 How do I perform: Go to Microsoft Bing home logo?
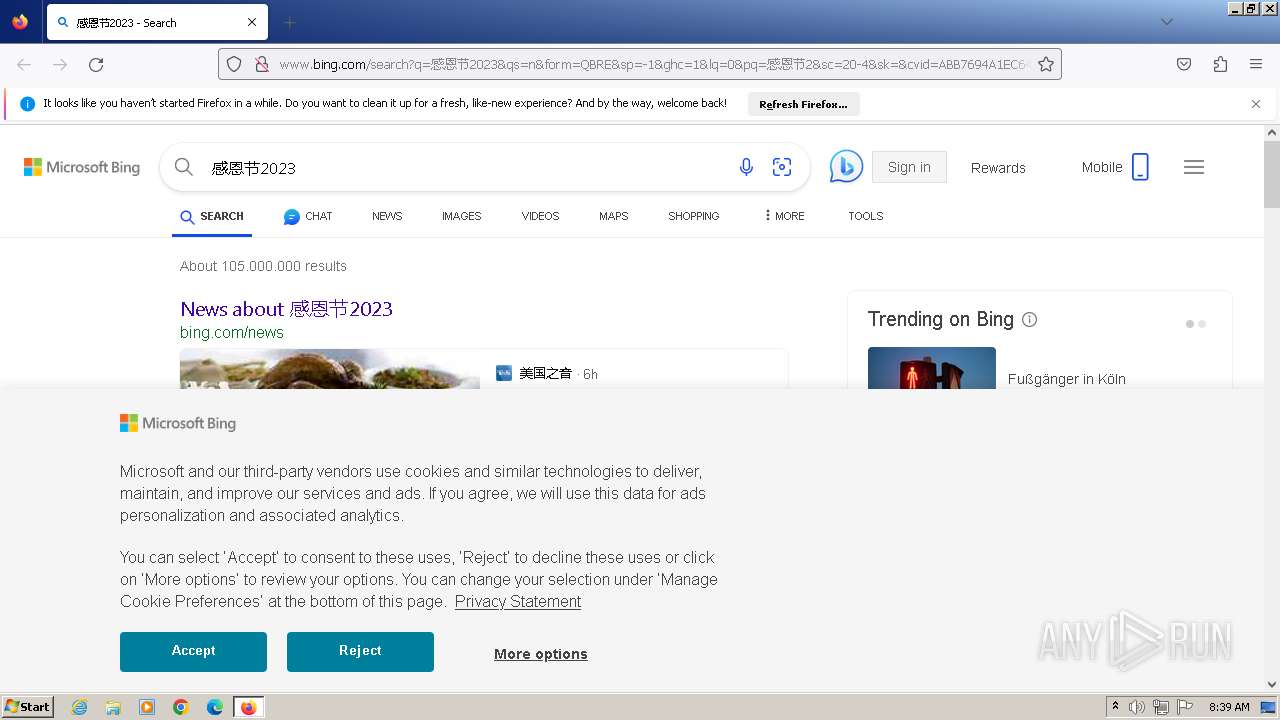pos(82,167)
